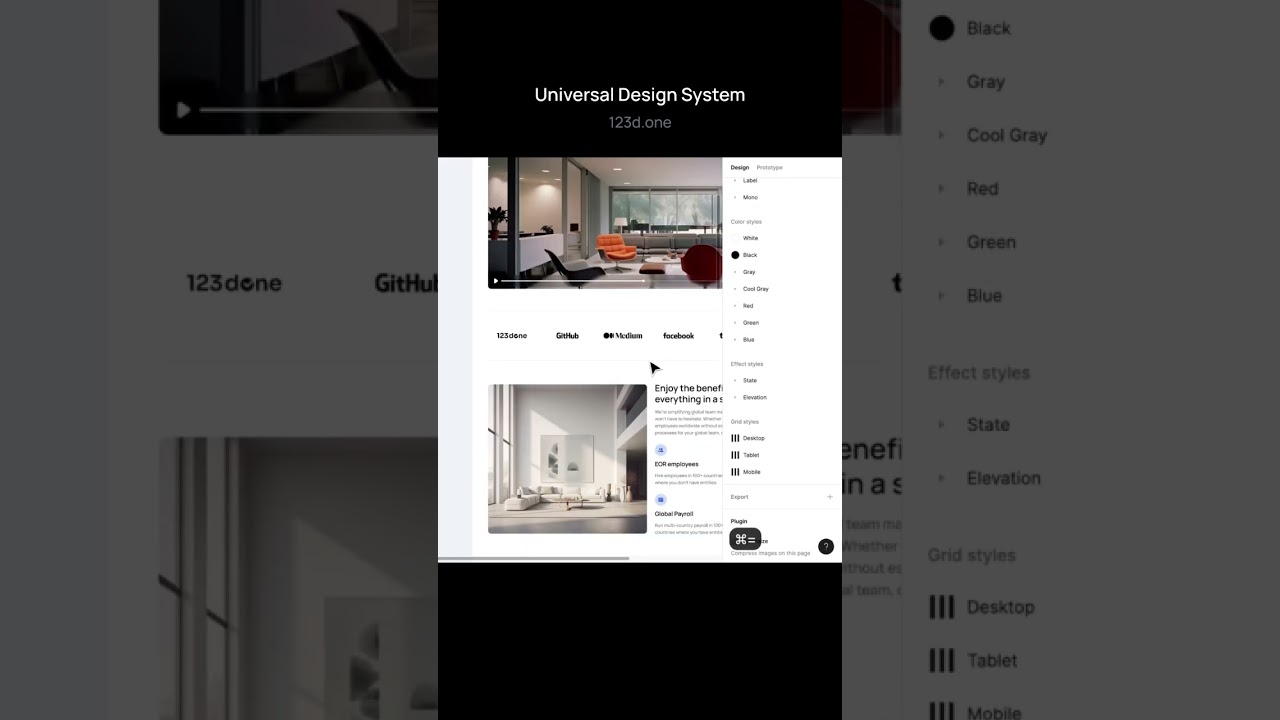Select the Medium logo on canvas
The height and width of the screenshot is (720, 1280).
pos(623,336)
